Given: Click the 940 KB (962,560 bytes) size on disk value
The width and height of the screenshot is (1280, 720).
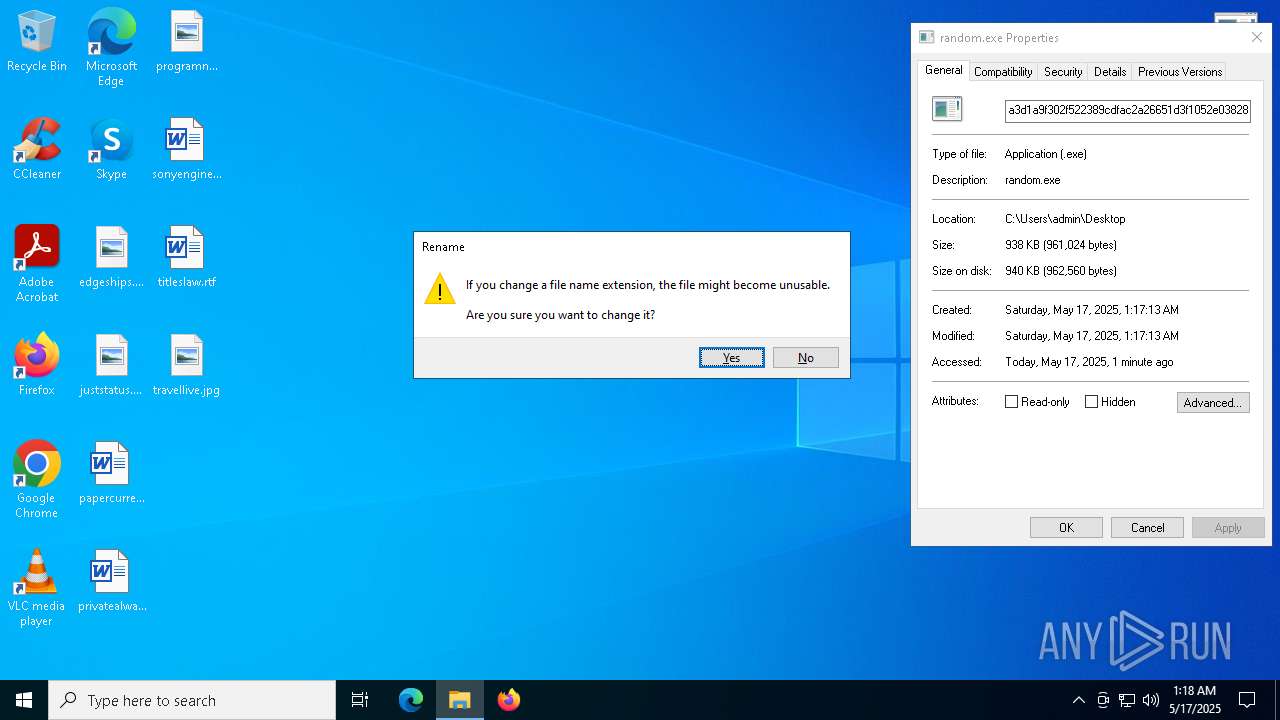Looking at the screenshot, I should (x=1061, y=271).
